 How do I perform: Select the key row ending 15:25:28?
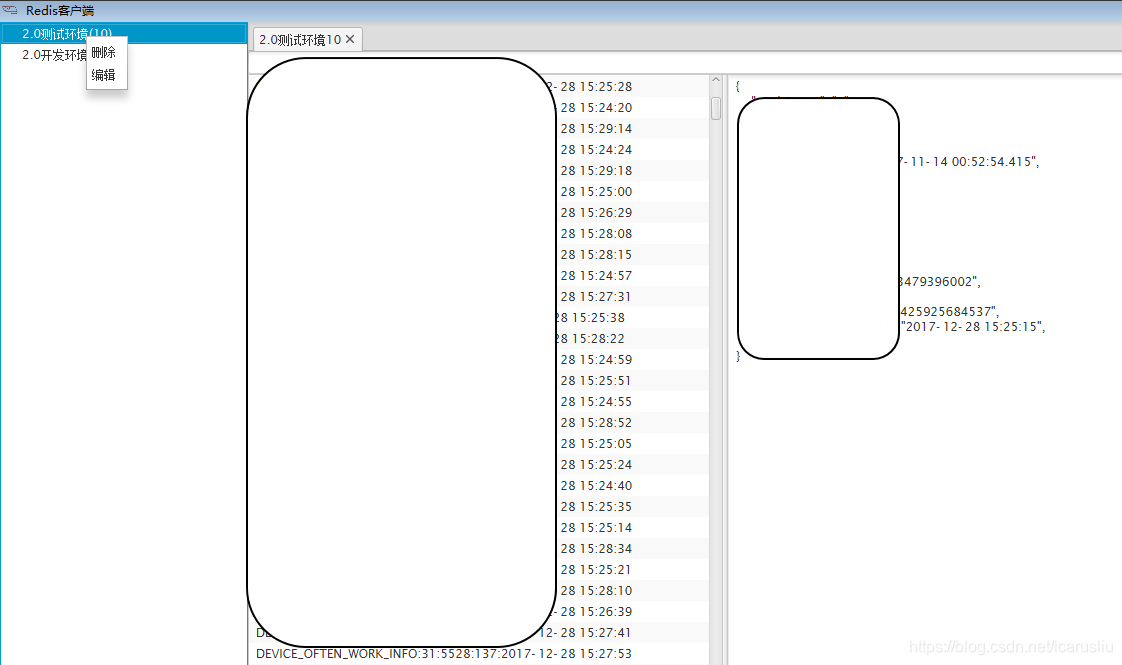(478, 87)
